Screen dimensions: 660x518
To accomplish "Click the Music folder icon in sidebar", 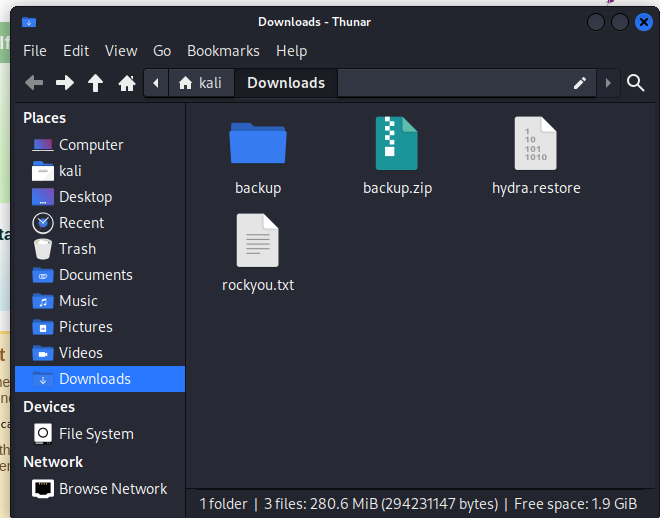I will pos(43,301).
